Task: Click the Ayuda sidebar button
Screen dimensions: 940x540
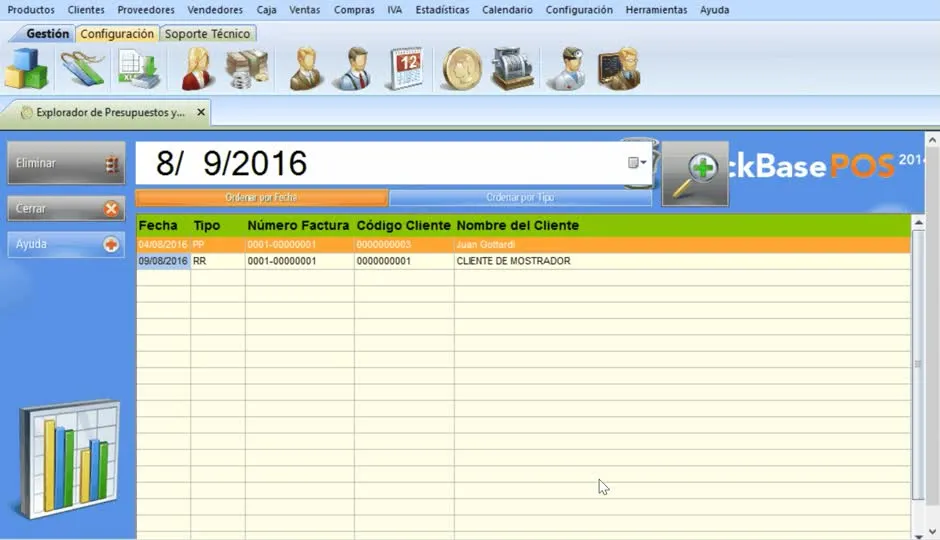Action: pyautogui.click(x=67, y=245)
